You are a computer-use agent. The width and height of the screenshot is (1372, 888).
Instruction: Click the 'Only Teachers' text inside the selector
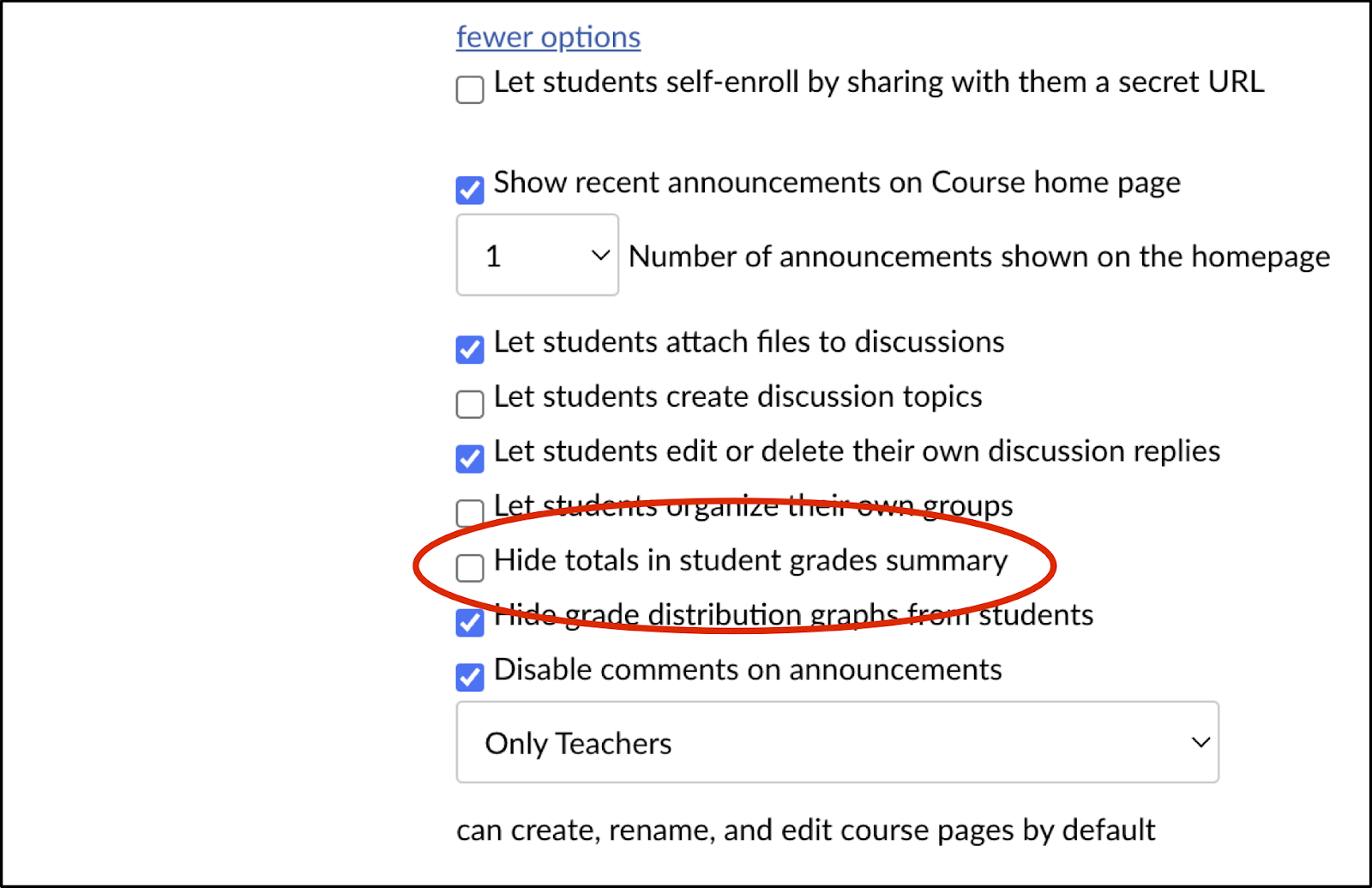578,742
